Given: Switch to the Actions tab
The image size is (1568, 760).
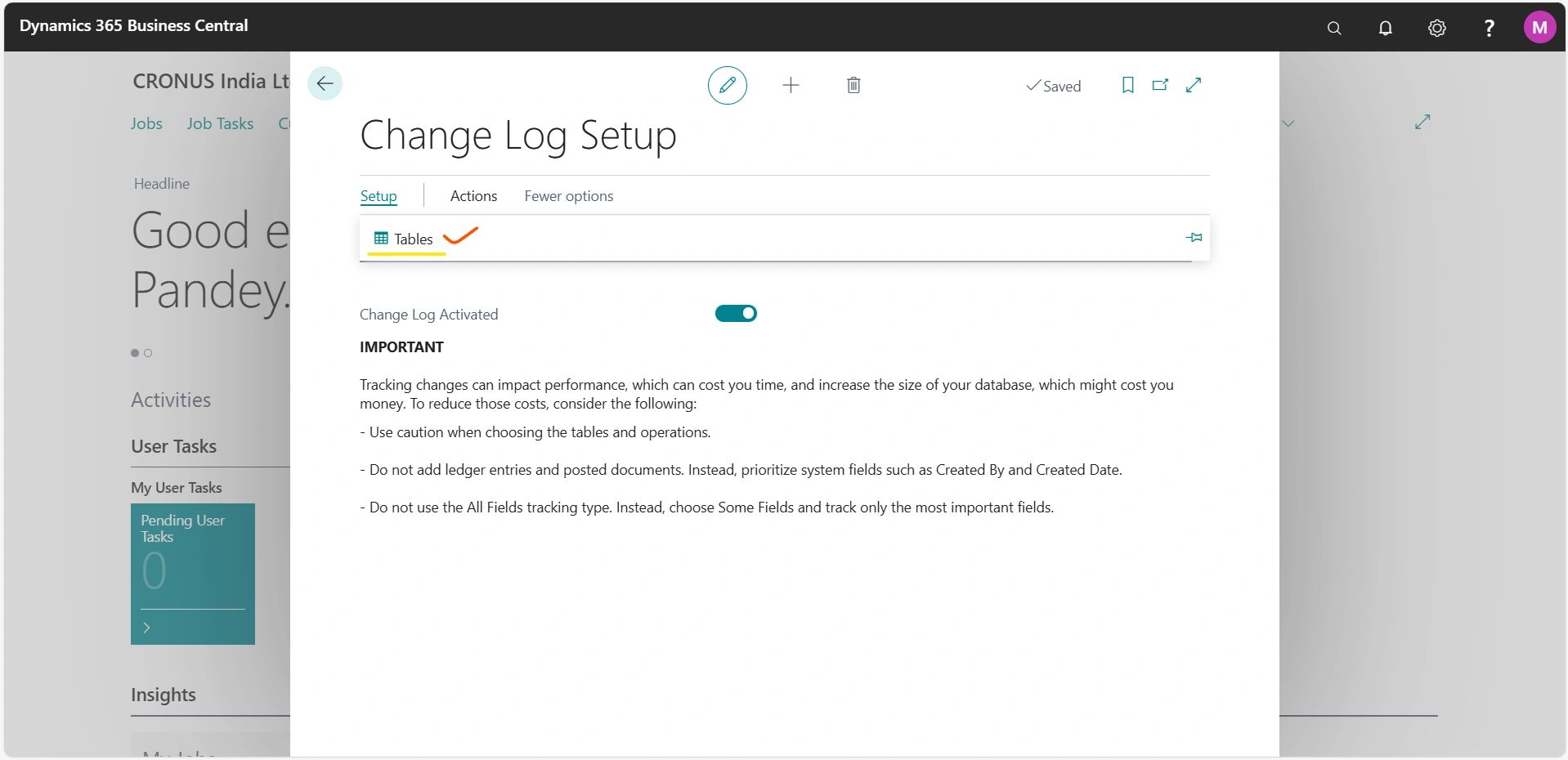Looking at the screenshot, I should [473, 195].
